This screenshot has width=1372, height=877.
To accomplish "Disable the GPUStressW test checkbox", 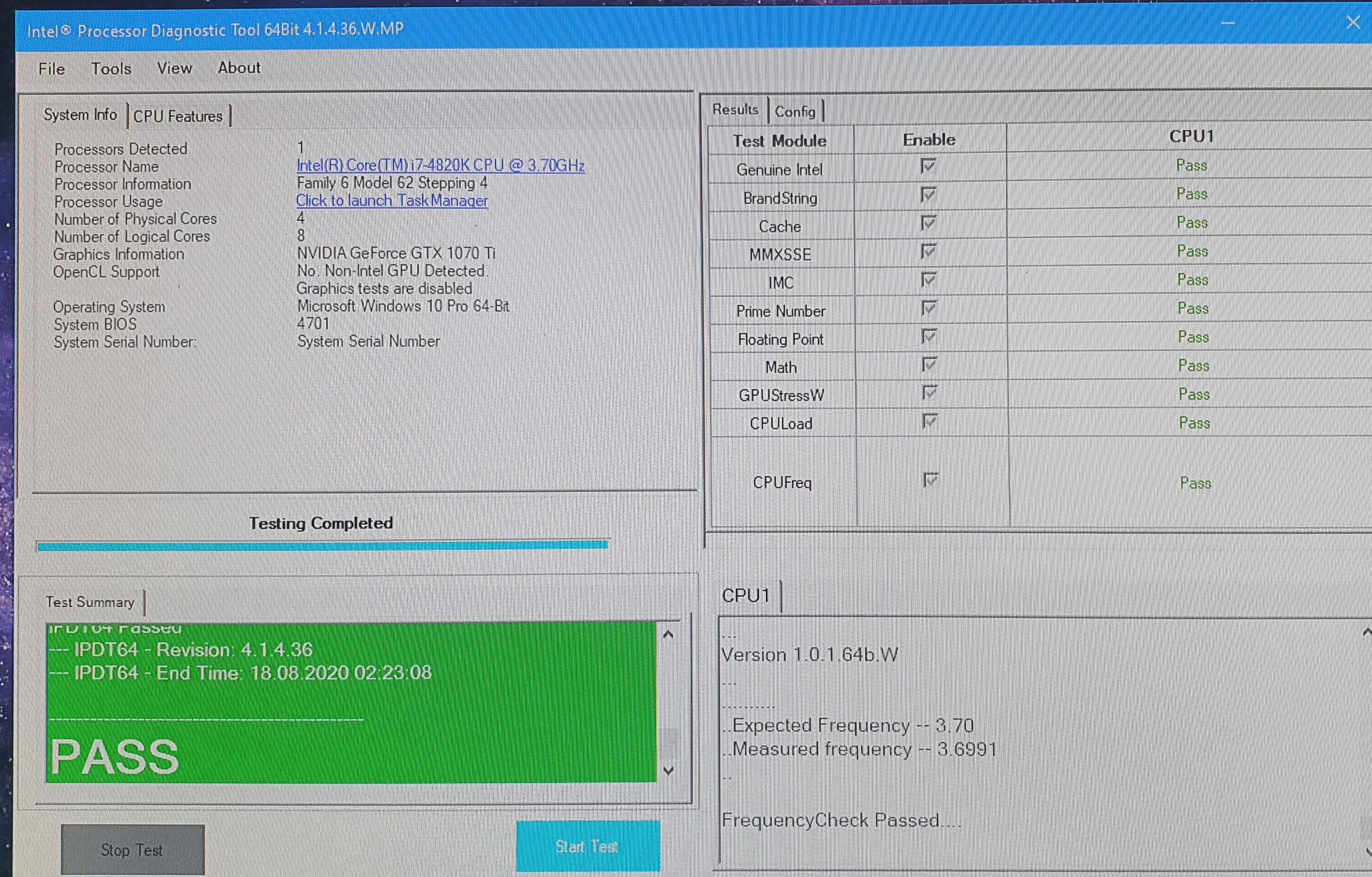I will 930,392.
